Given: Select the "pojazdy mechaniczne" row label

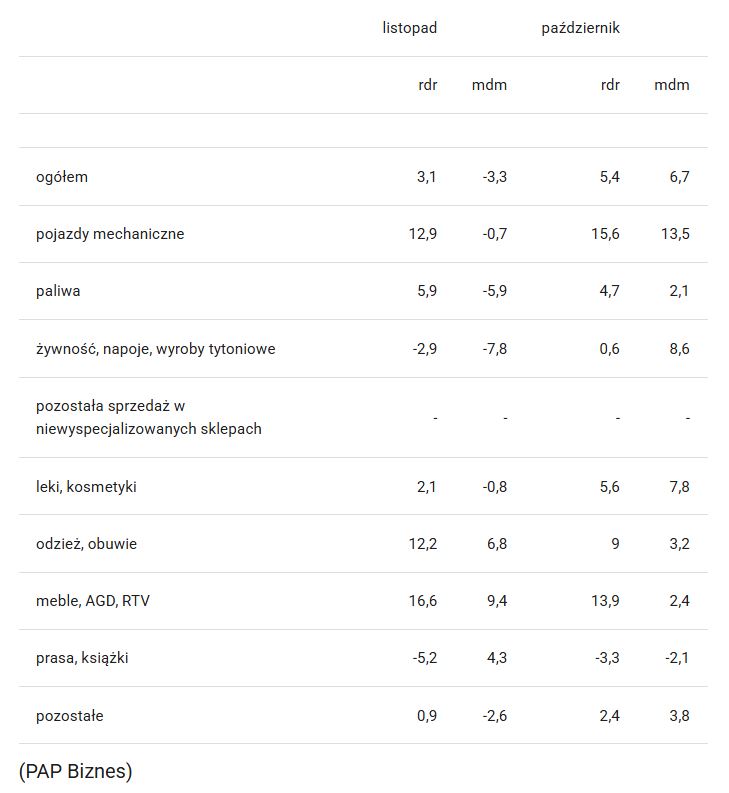Looking at the screenshot, I should tap(110, 234).
